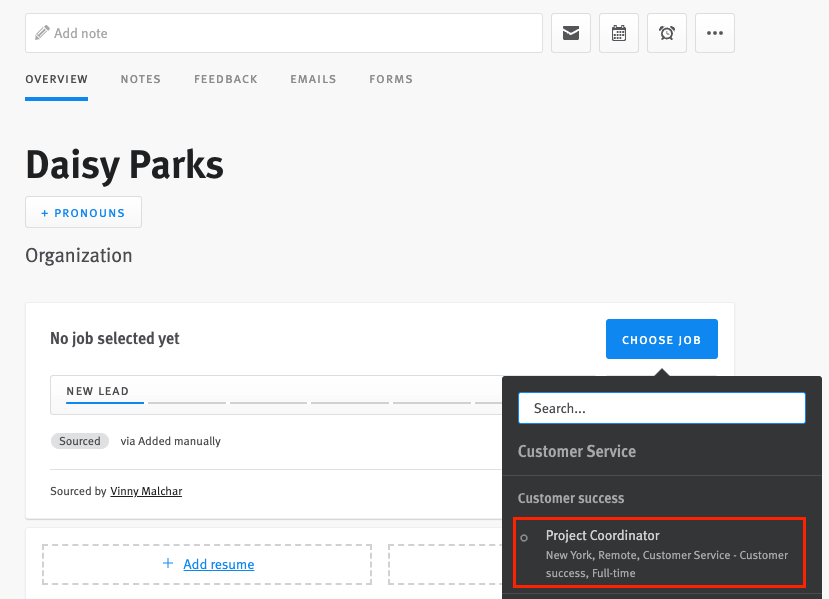
Task: Click the job Search field
Action: pyautogui.click(x=661, y=408)
